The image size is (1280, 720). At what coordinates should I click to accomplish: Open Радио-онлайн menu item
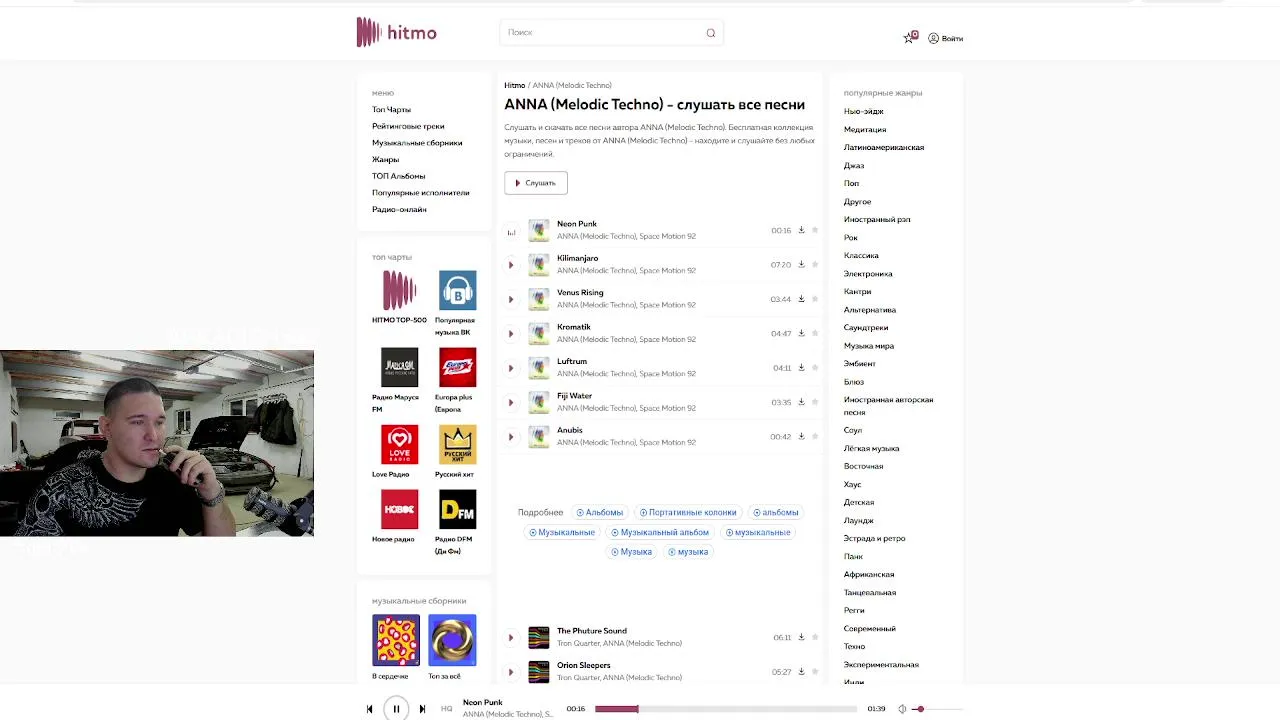[399, 209]
